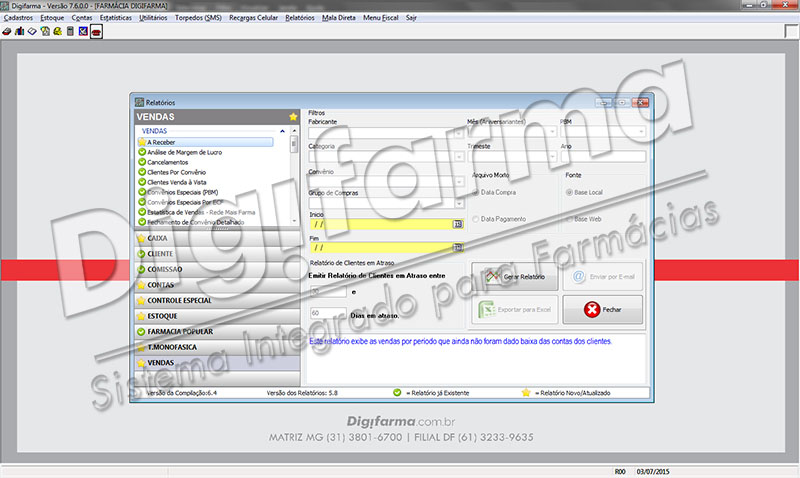Click the yellow figure toolbar icon

pos(58,32)
